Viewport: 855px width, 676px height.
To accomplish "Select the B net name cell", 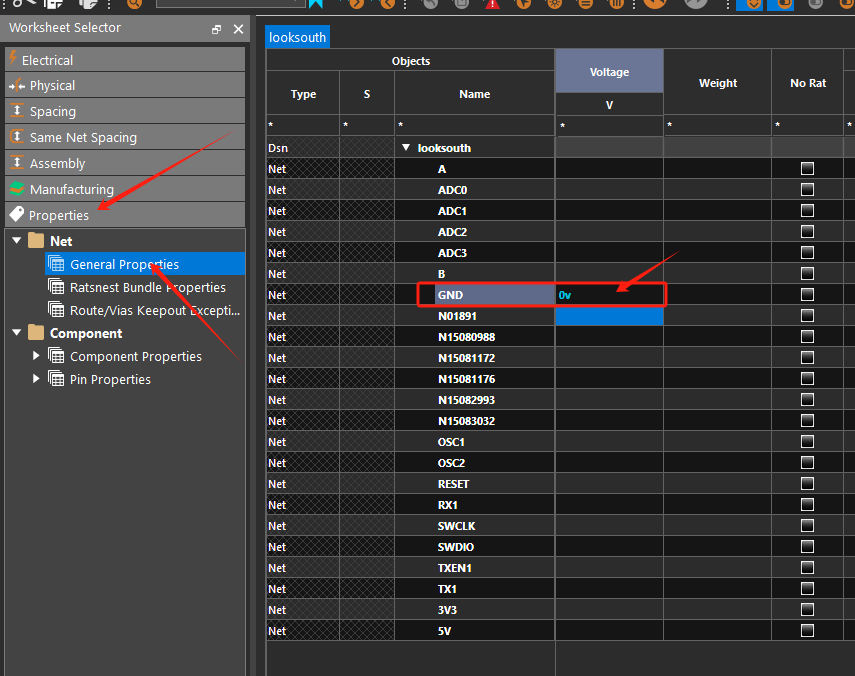I will (474, 274).
